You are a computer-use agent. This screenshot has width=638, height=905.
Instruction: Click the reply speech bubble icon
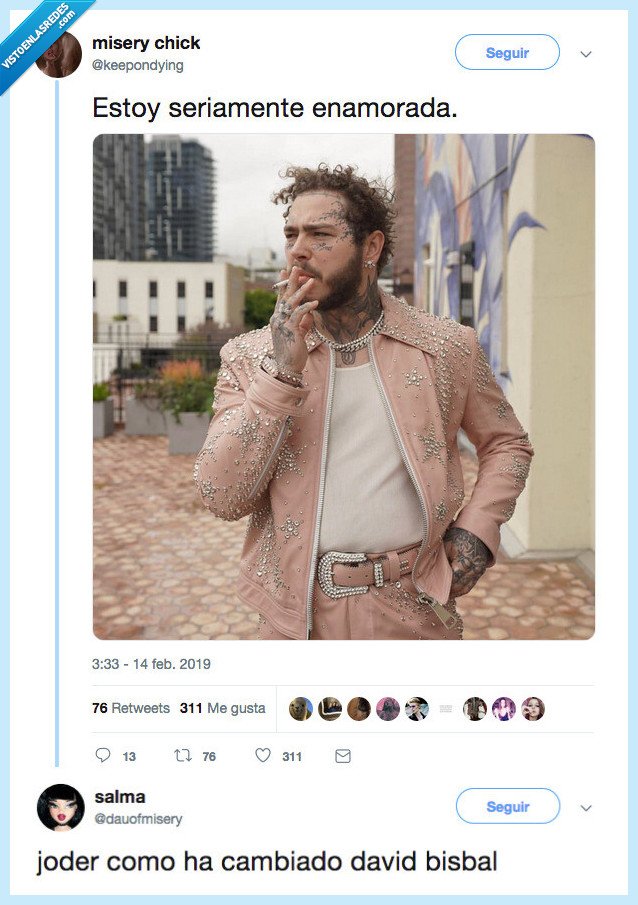point(104,756)
